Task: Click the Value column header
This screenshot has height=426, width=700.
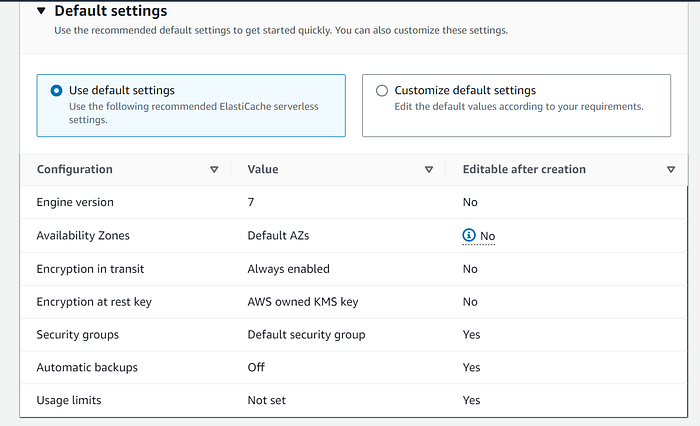Action: (x=262, y=170)
